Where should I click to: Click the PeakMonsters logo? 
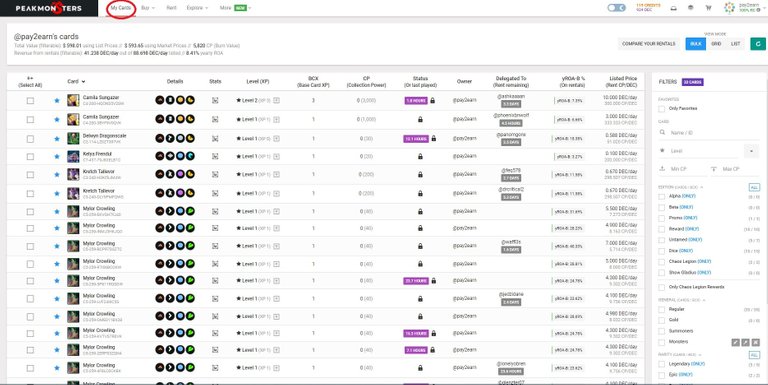[x=48, y=8]
